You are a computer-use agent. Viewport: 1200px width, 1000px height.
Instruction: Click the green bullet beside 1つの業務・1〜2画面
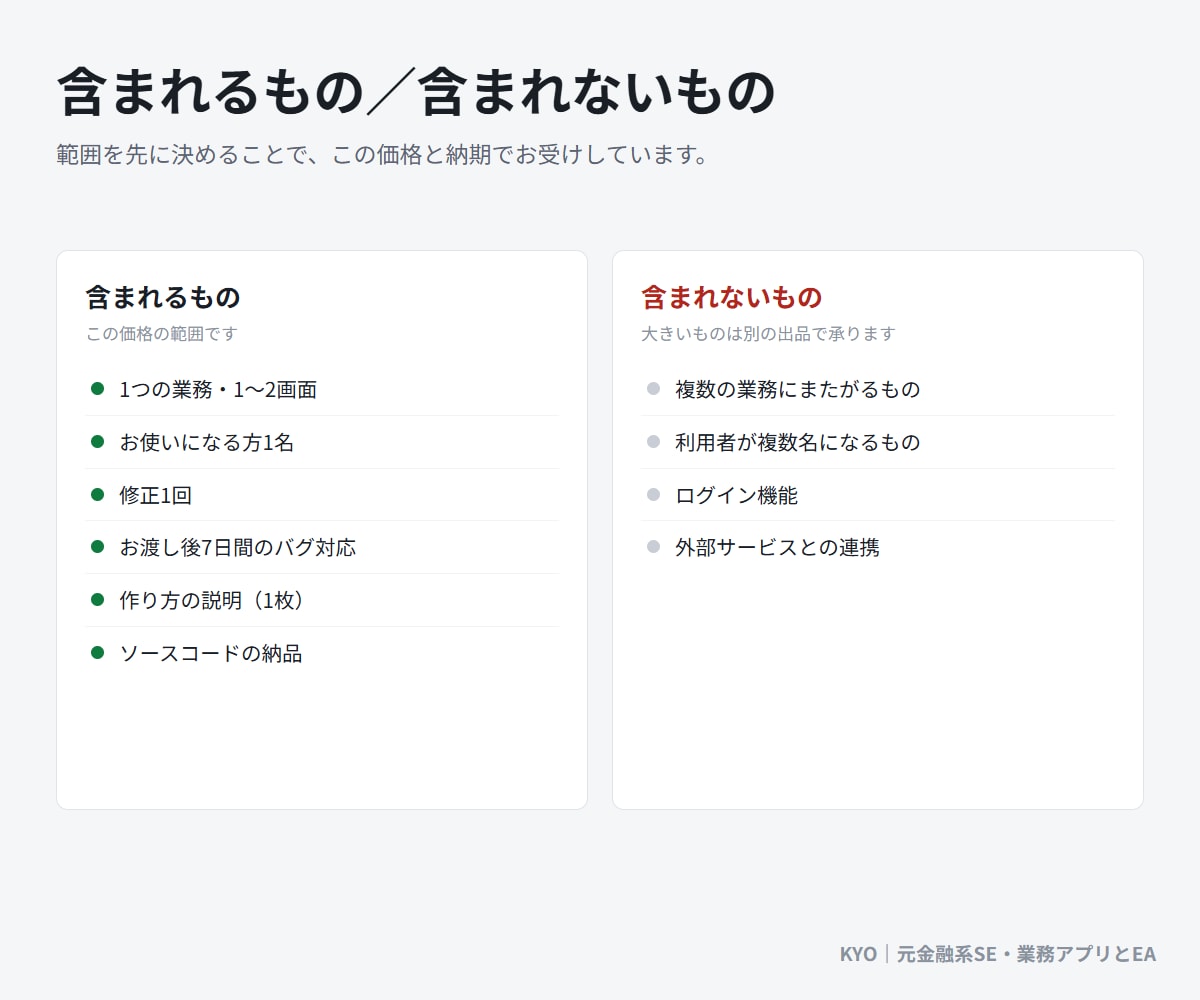pyautogui.click(x=97, y=388)
